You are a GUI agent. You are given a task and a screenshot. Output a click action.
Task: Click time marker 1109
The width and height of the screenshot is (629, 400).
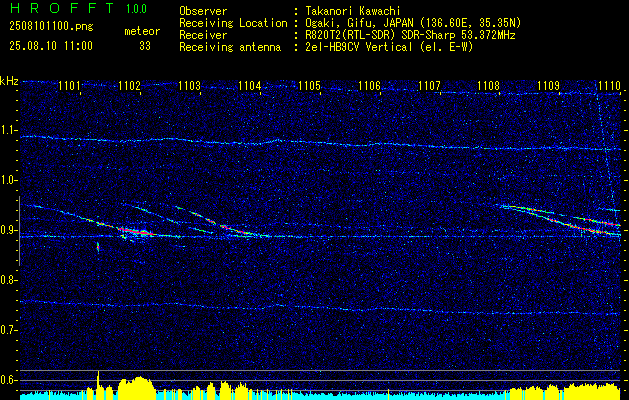[x=549, y=85]
